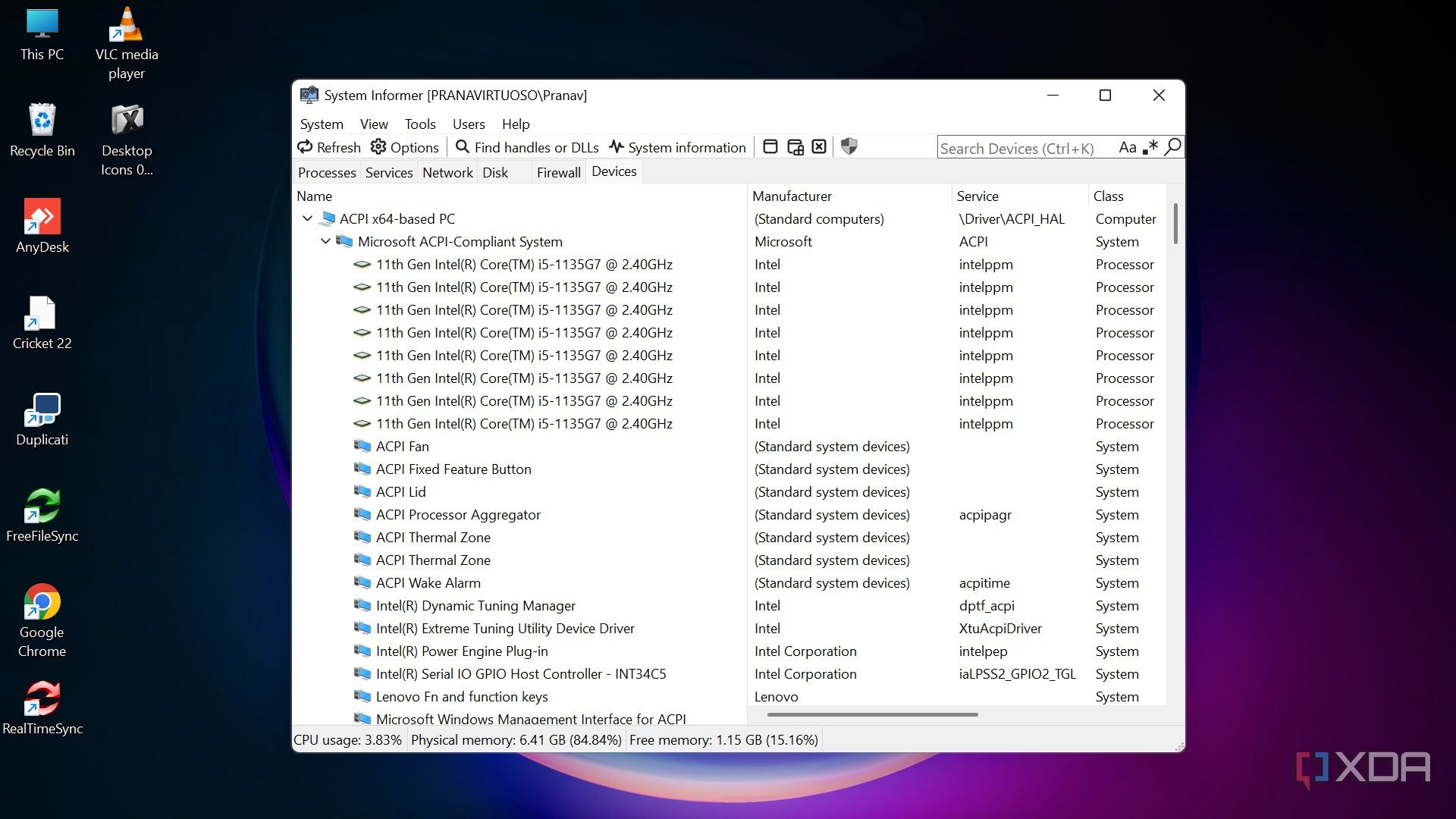Screen dimensions: 1456x819
Task: Click the Refresh toolbar button
Action: pyautogui.click(x=328, y=147)
